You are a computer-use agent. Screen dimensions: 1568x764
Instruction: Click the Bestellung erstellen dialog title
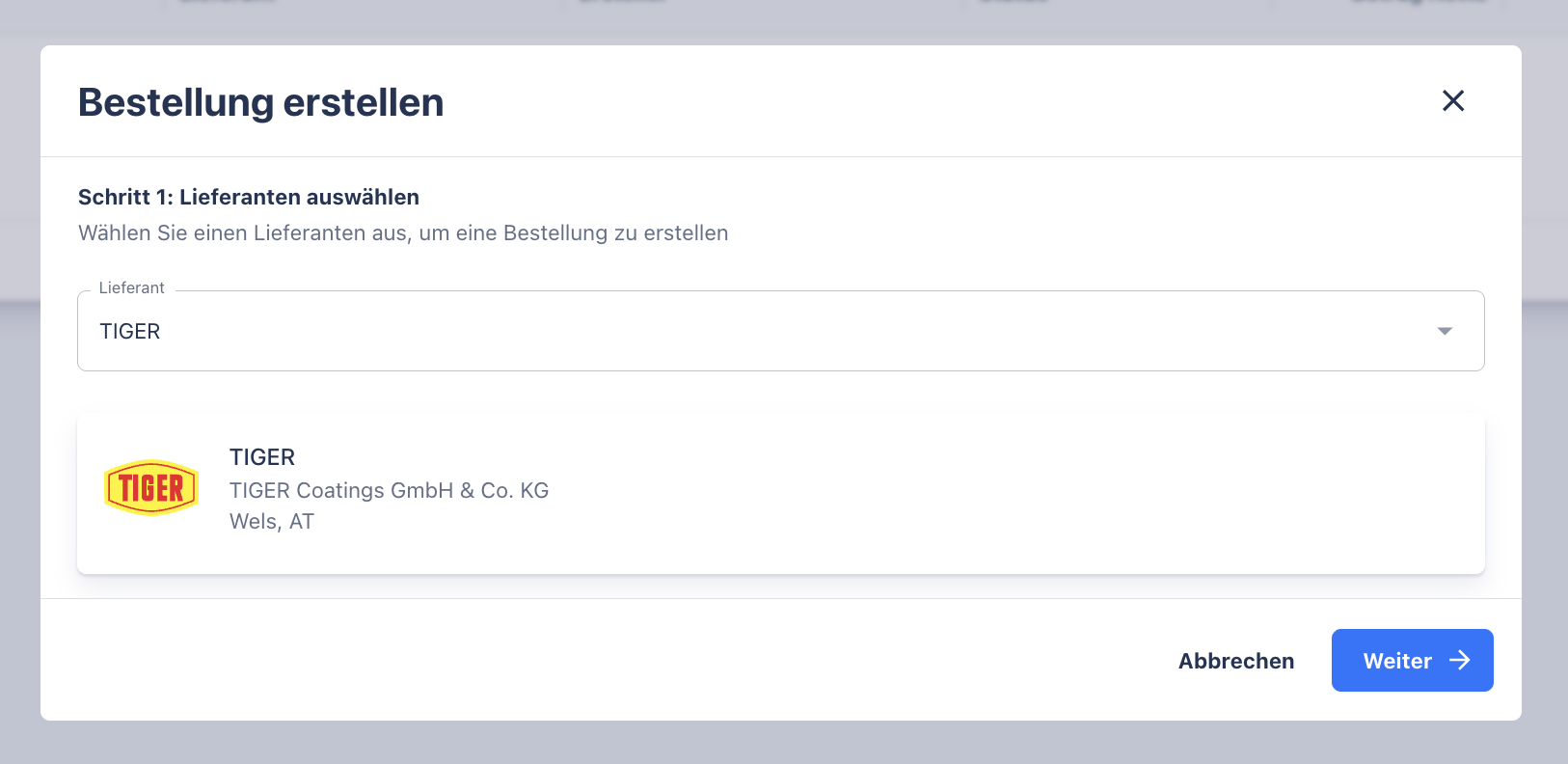point(260,102)
